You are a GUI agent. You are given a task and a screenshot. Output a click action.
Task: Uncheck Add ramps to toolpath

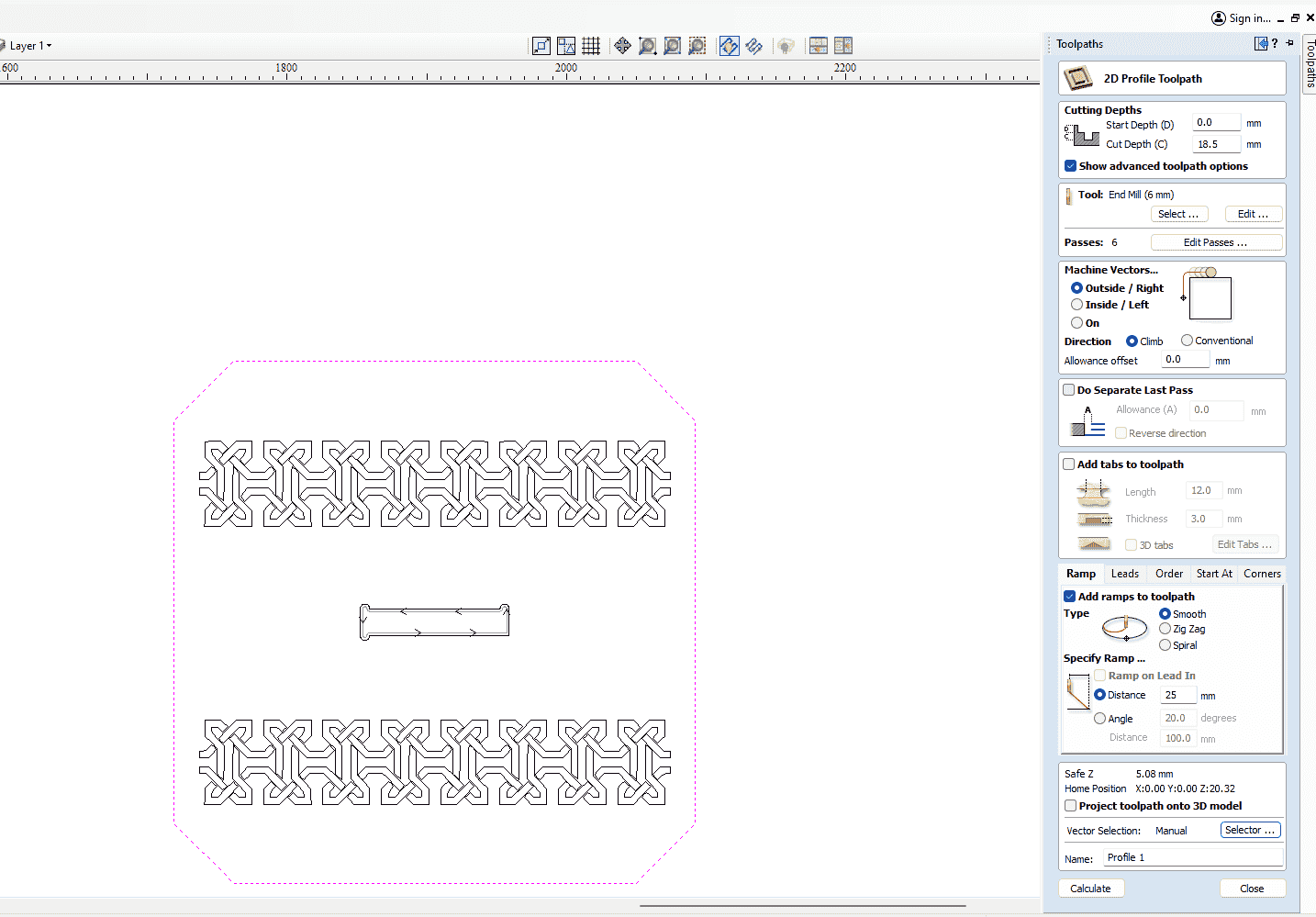pyautogui.click(x=1069, y=597)
